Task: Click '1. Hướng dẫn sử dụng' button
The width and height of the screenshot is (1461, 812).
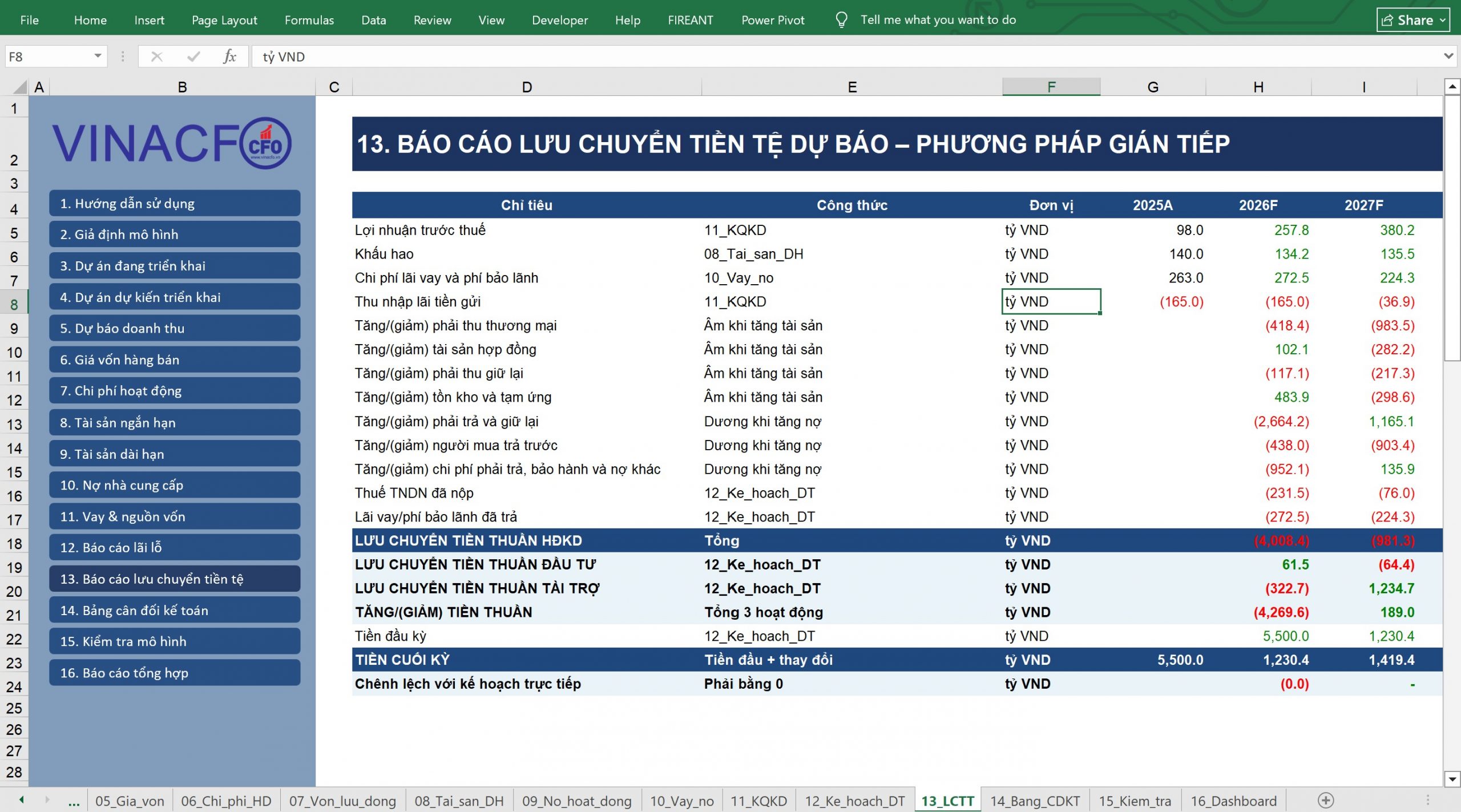Action: tap(175, 203)
